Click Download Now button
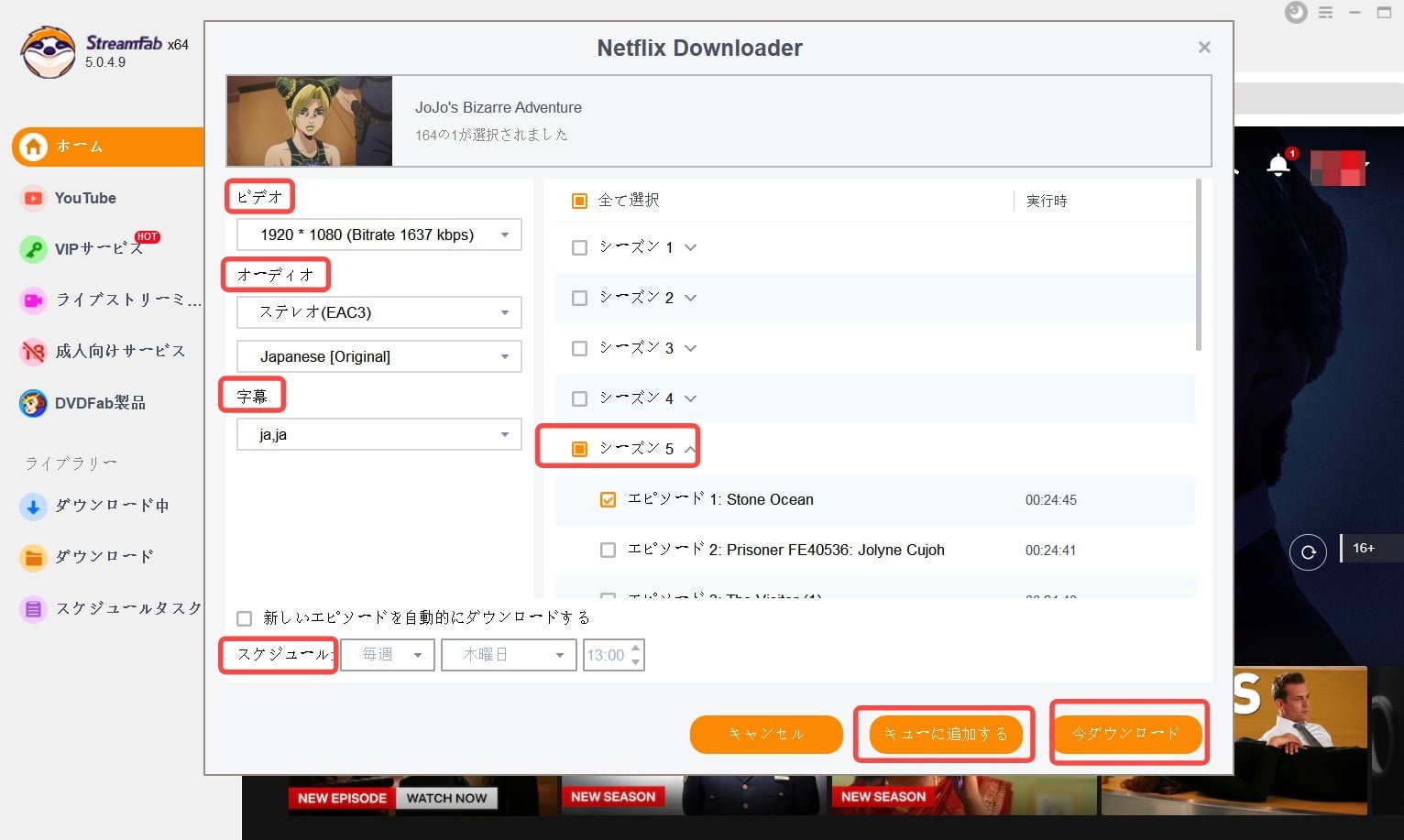The width and height of the screenshot is (1404, 840). [x=1126, y=735]
